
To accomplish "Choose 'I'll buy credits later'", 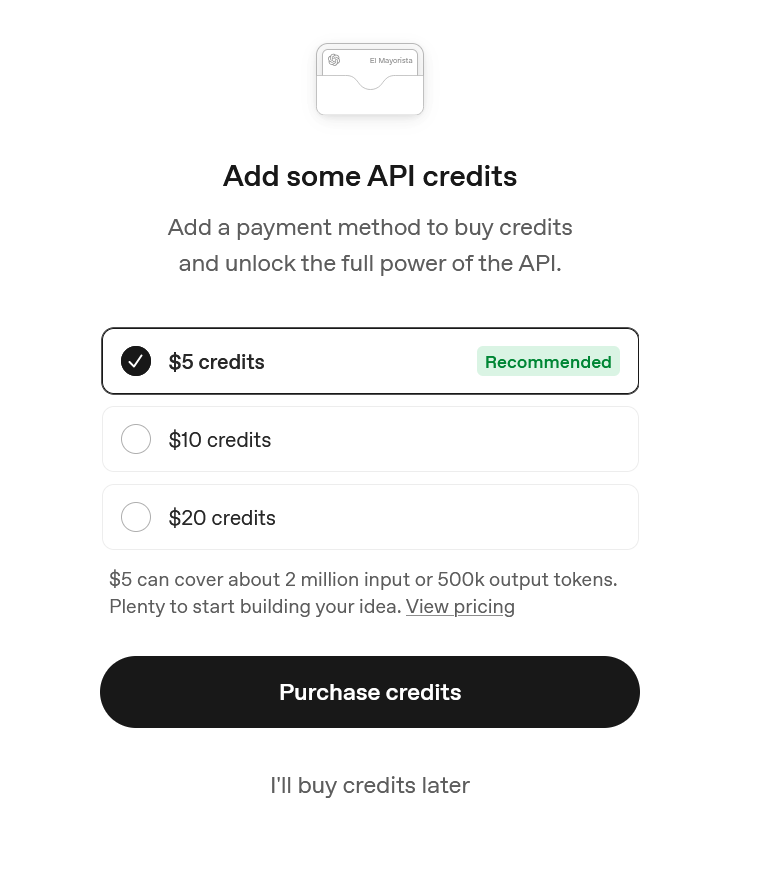I will [x=370, y=785].
